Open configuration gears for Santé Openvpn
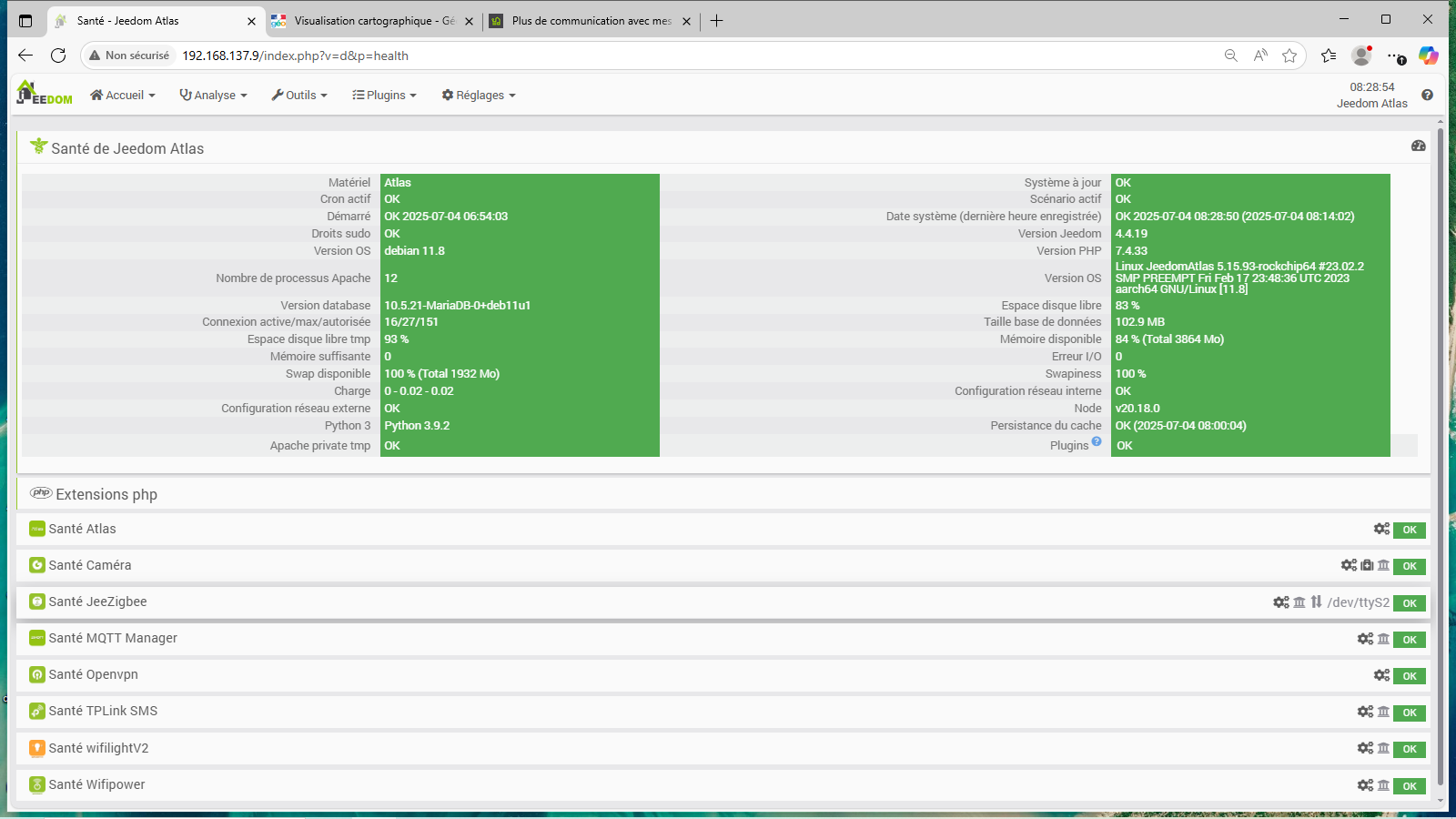The image size is (1456, 819). (1381, 675)
